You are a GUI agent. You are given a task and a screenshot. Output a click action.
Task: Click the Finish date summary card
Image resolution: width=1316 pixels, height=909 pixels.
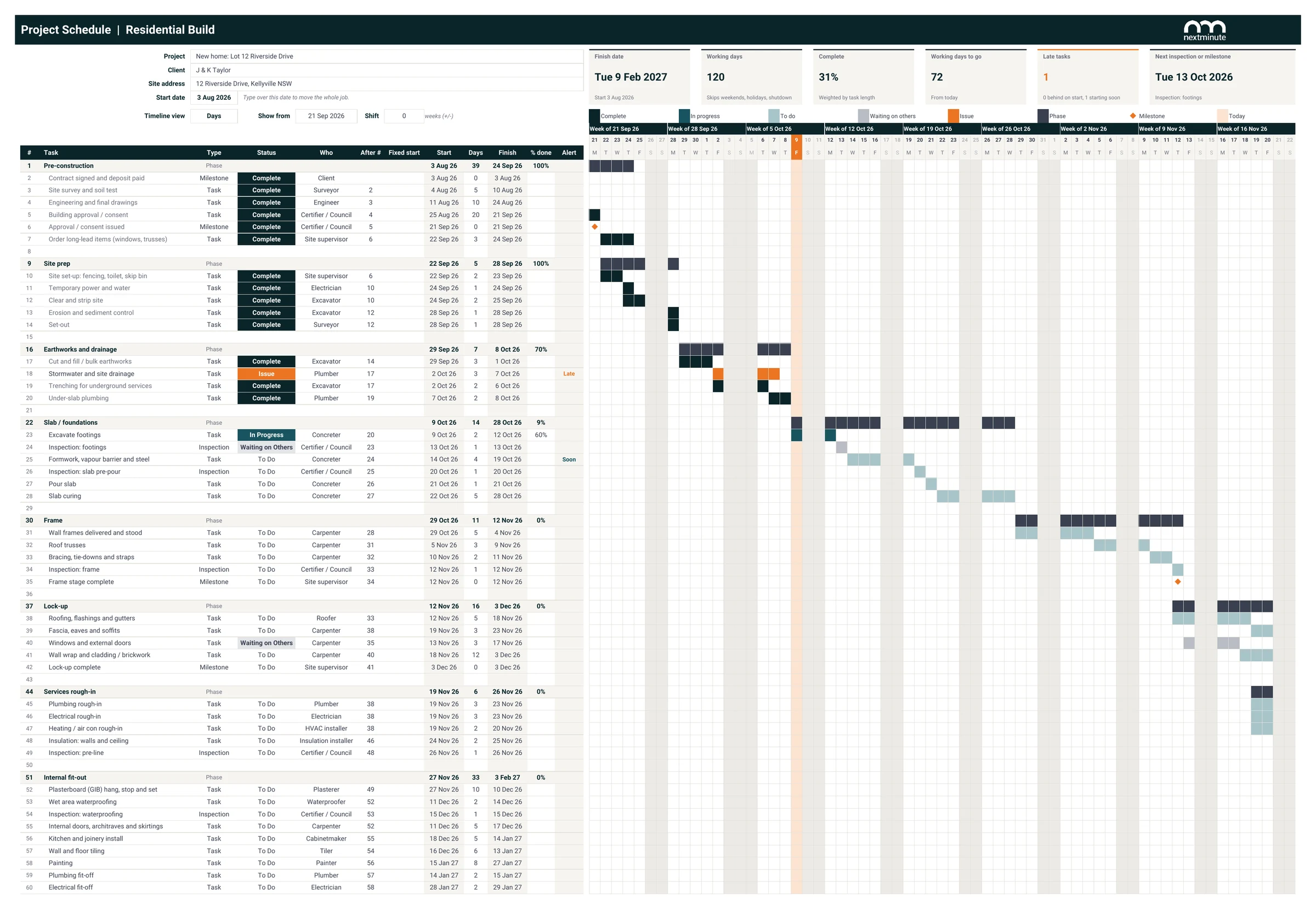tap(639, 77)
